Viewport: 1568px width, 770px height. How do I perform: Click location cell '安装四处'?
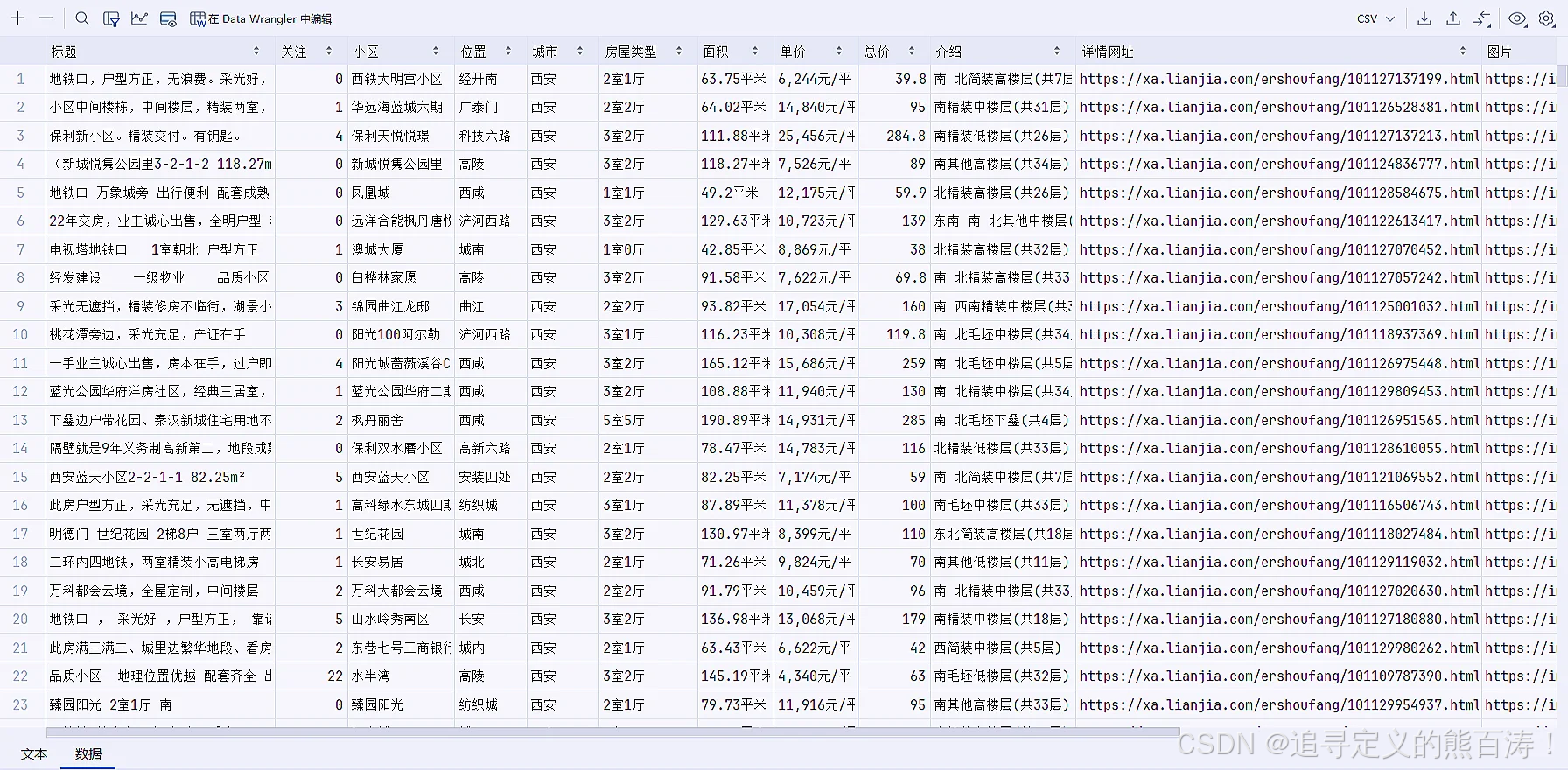point(485,477)
